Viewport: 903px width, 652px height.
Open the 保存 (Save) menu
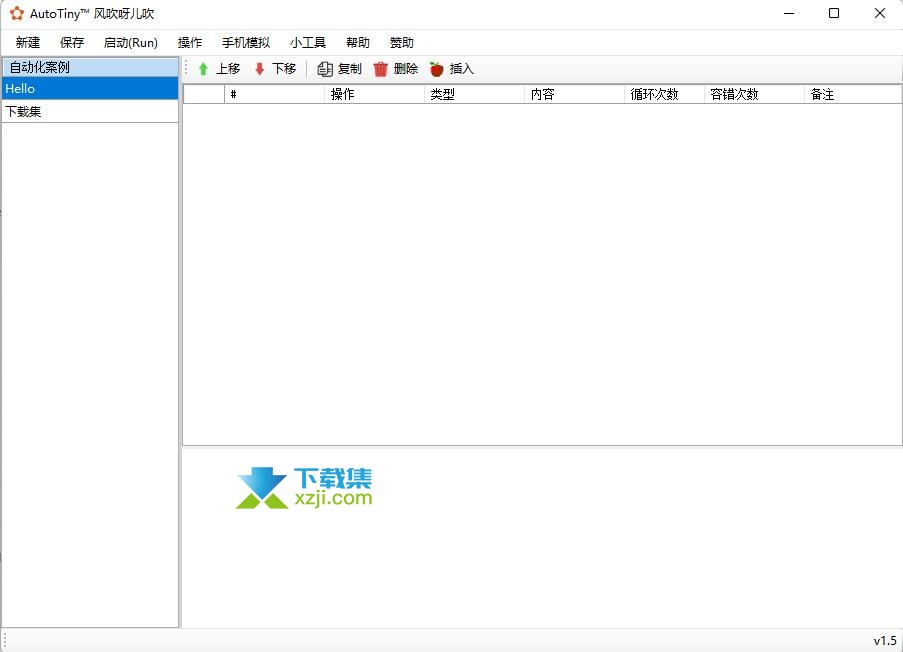tap(72, 43)
